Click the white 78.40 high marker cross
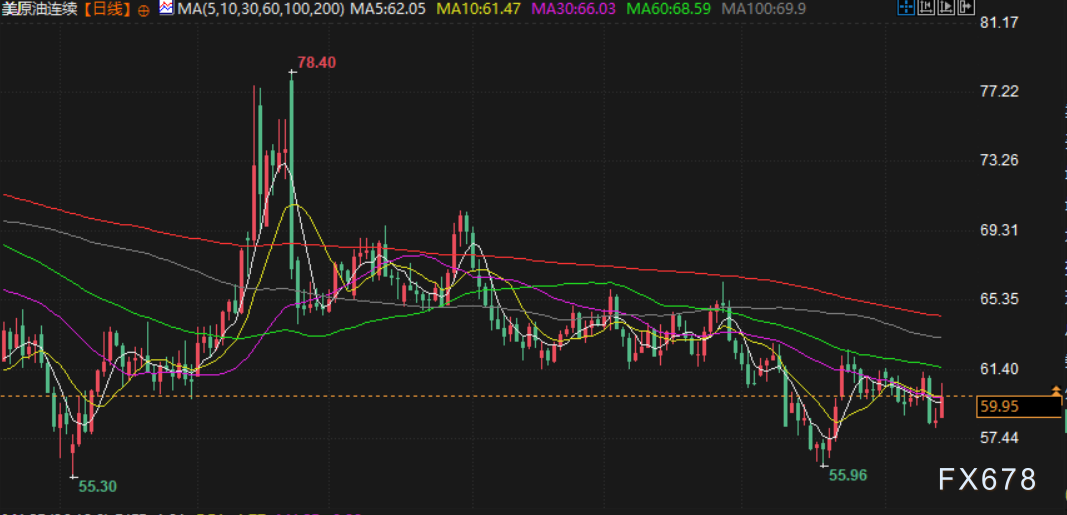The width and height of the screenshot is (1067, 515). 292,71
